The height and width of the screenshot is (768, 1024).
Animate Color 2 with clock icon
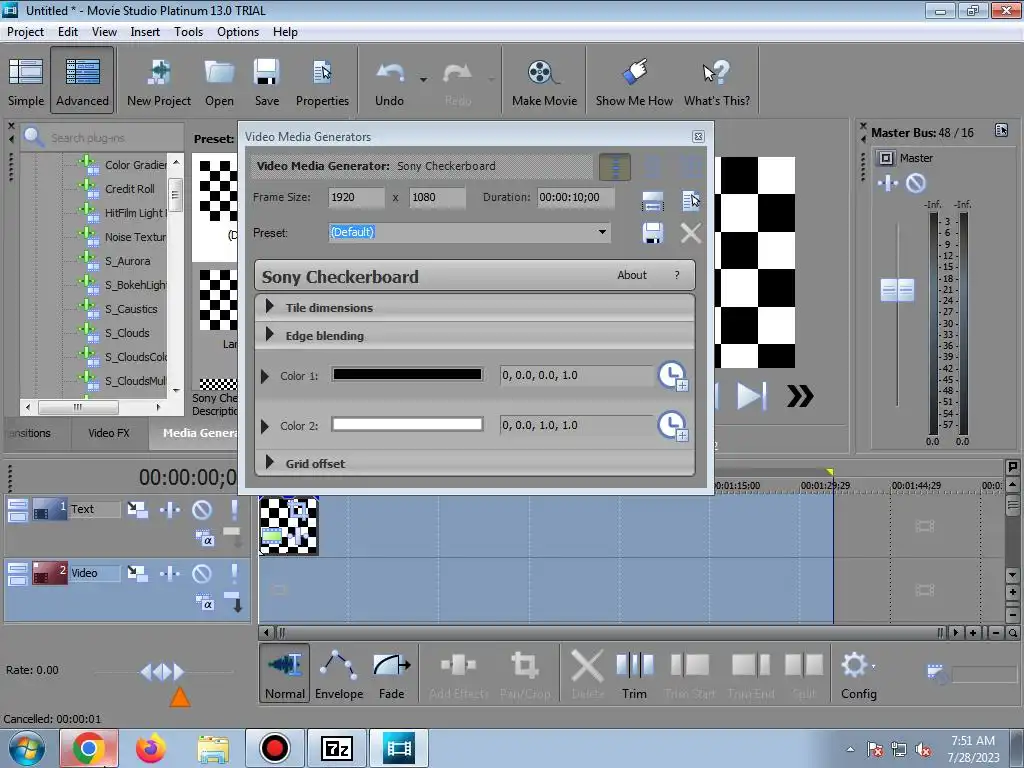click(673, 426)
